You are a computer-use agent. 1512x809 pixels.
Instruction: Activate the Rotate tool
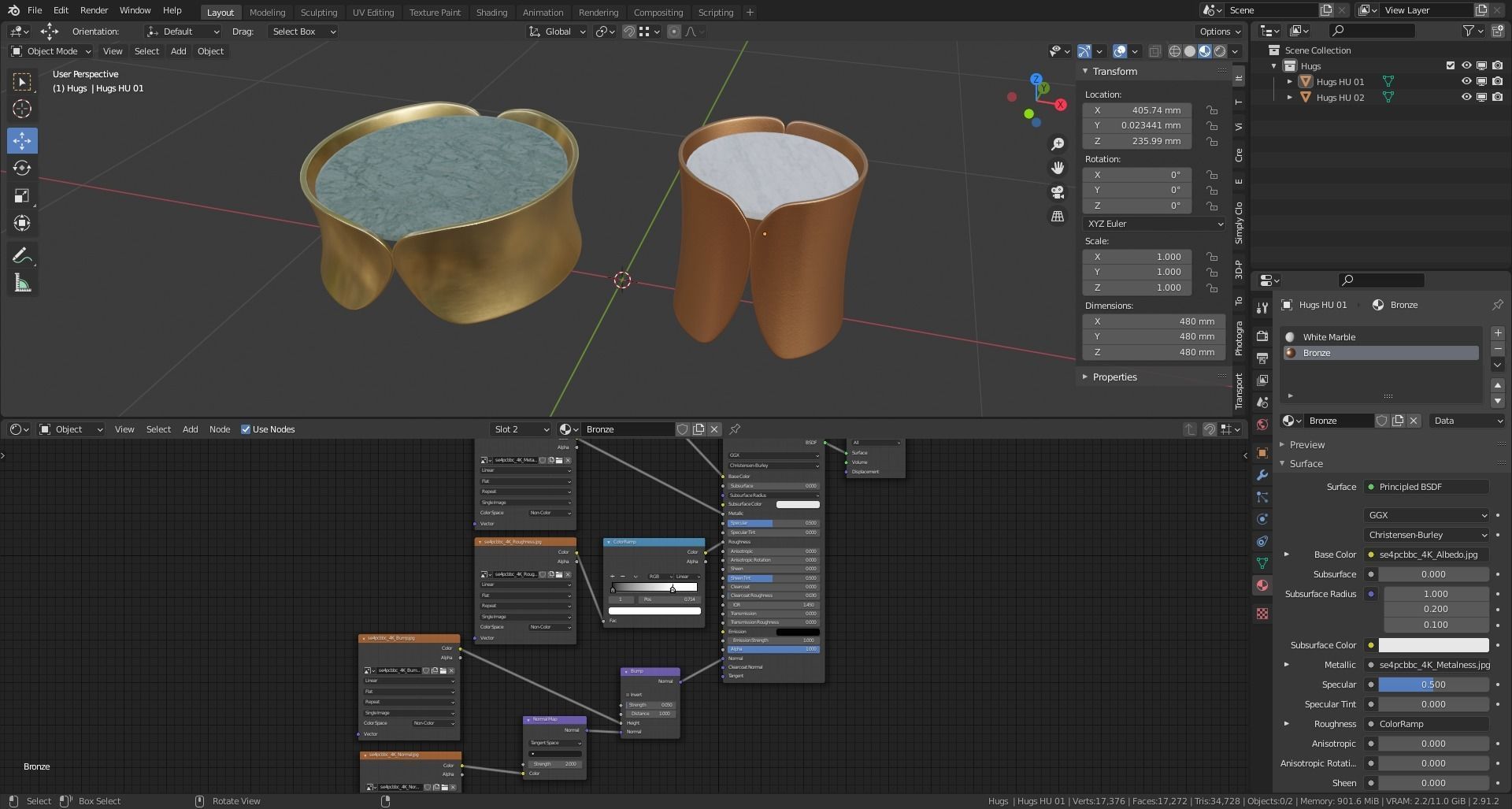coord(22,168)
